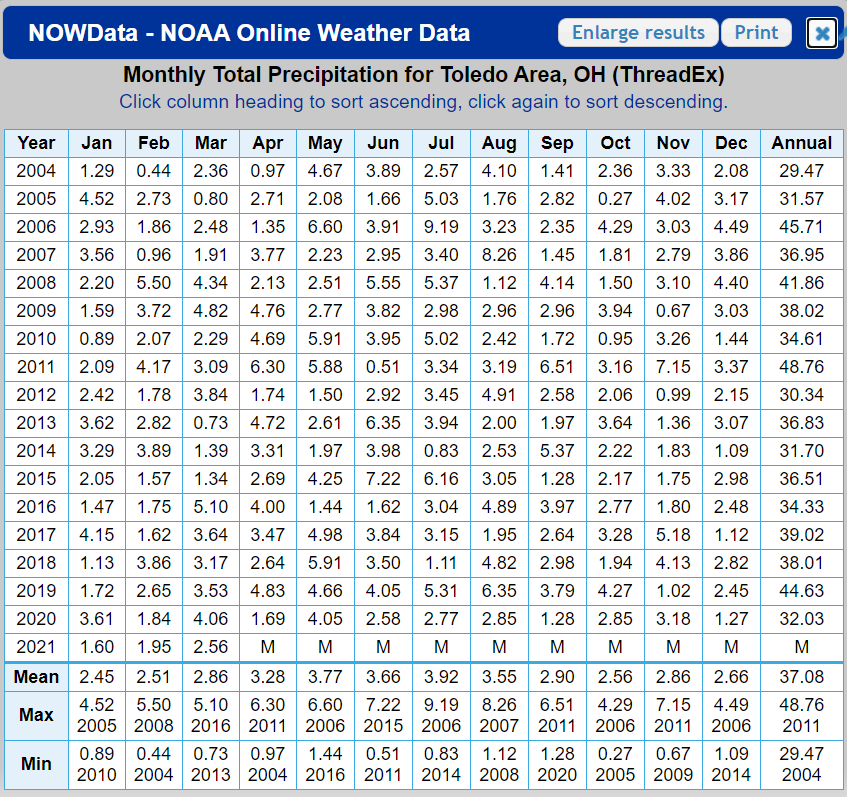
Task: Select the 2008 year cell
Action: point(36,283)
